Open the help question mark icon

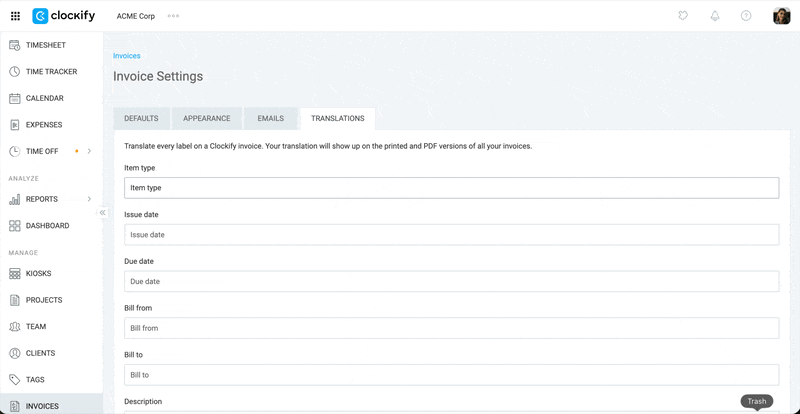pos(746,16)
